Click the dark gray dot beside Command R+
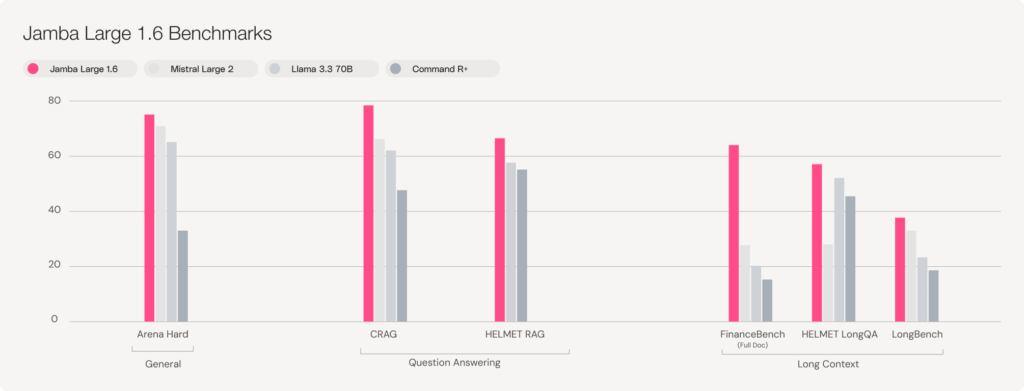The width and height of the screenshot is (1024, 391). click(396, 69)
